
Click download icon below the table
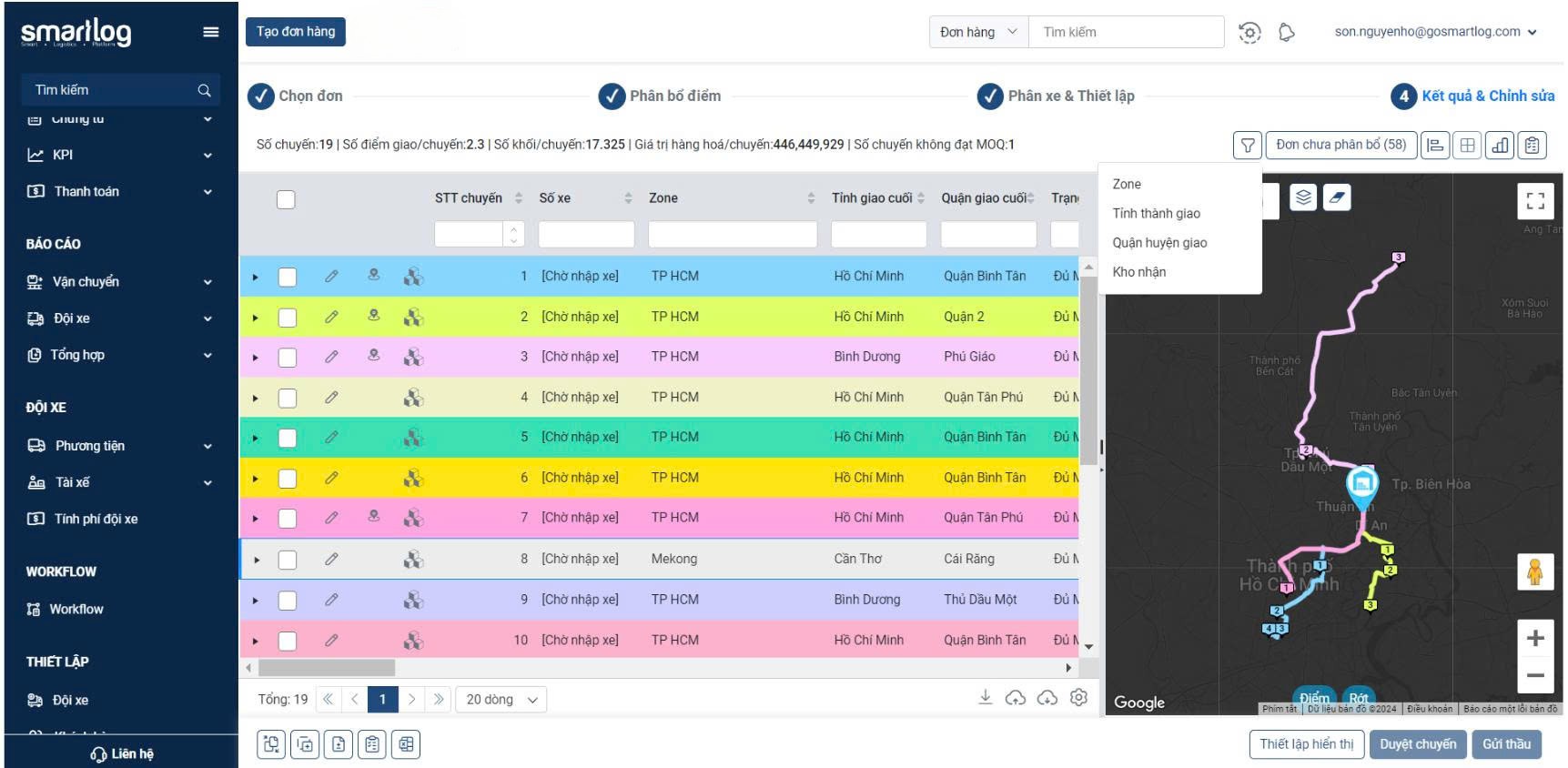point(985,698)
